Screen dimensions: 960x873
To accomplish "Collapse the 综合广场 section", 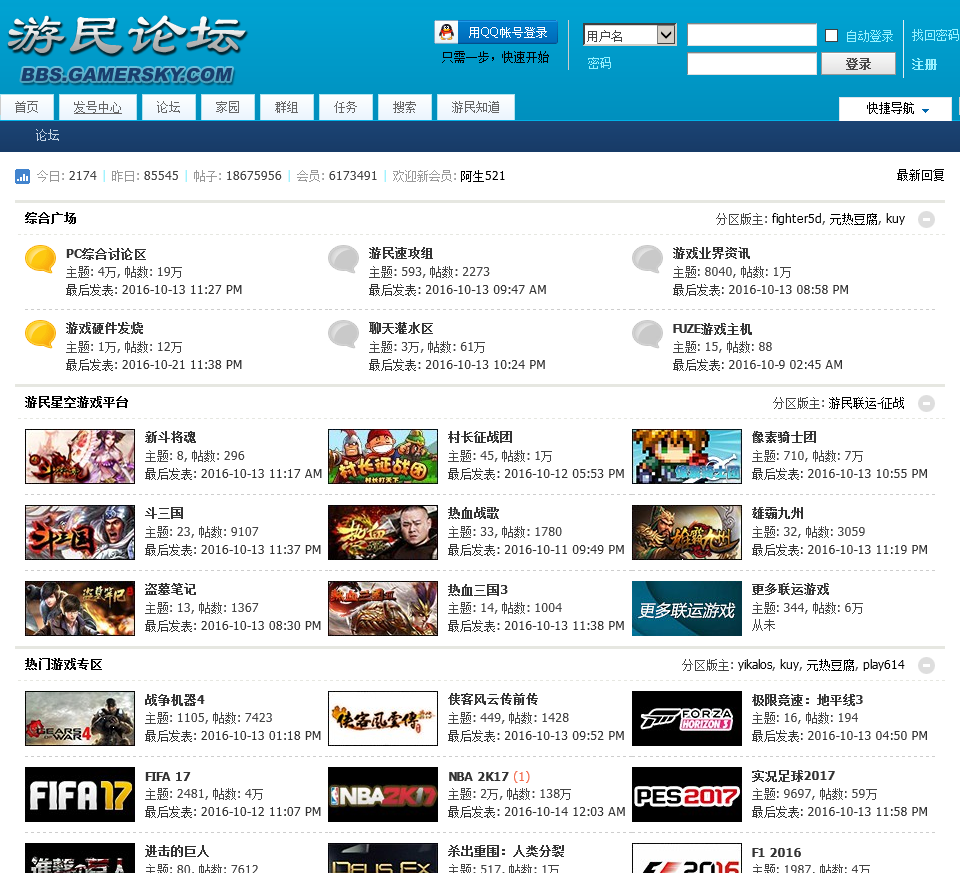I will [926, 219].
